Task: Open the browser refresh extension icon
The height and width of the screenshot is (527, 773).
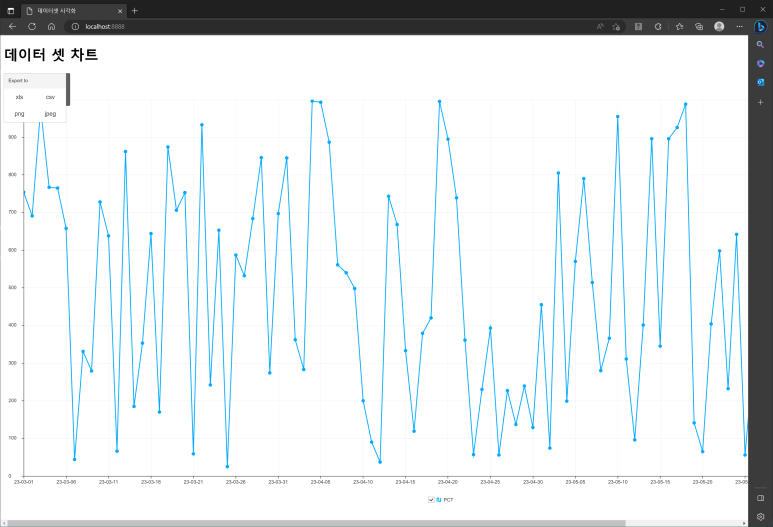Action: click(x=658, y=27)
